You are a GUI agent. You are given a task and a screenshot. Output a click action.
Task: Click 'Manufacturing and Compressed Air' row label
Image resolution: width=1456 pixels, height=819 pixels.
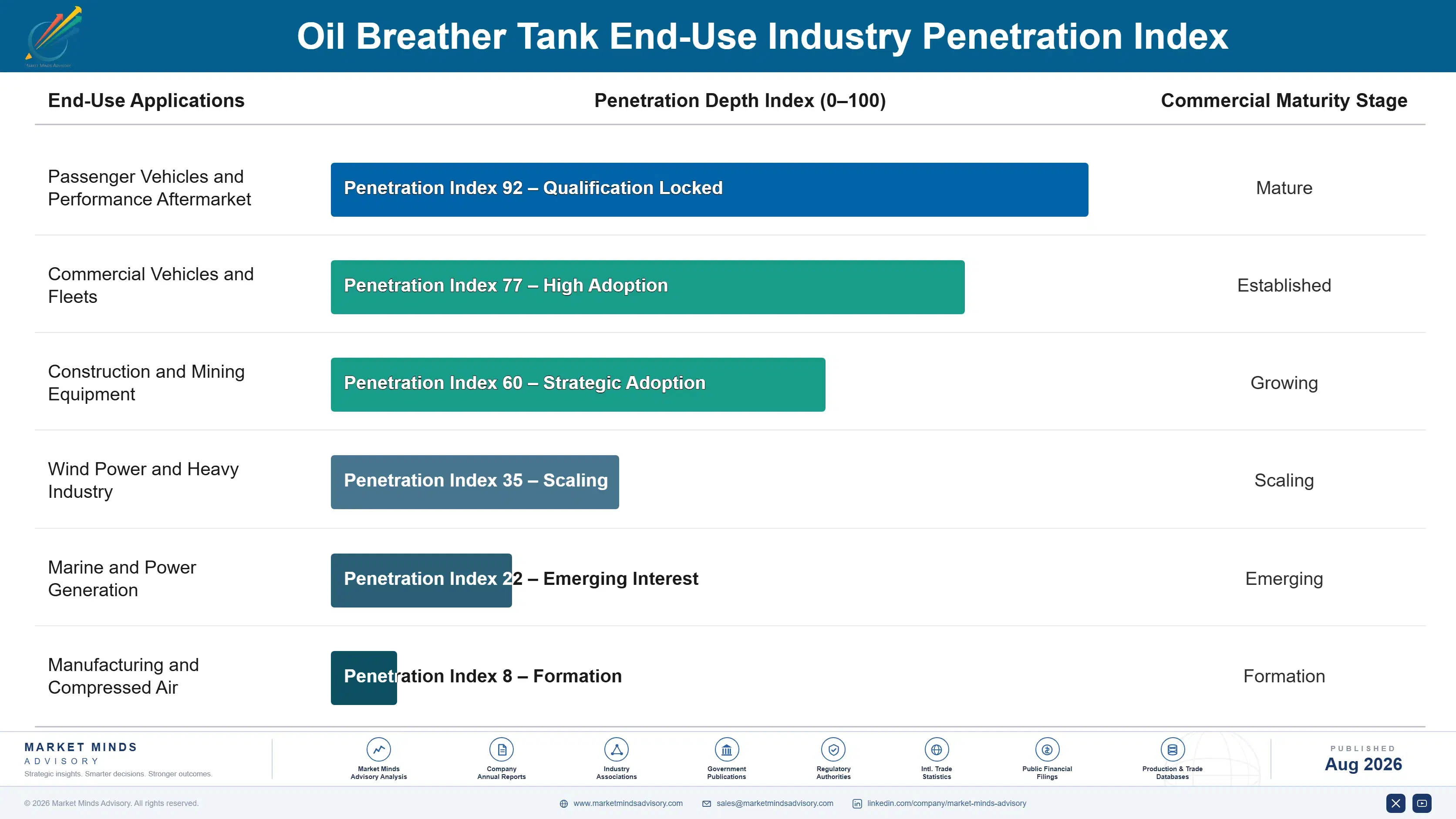tap(123, 676)
